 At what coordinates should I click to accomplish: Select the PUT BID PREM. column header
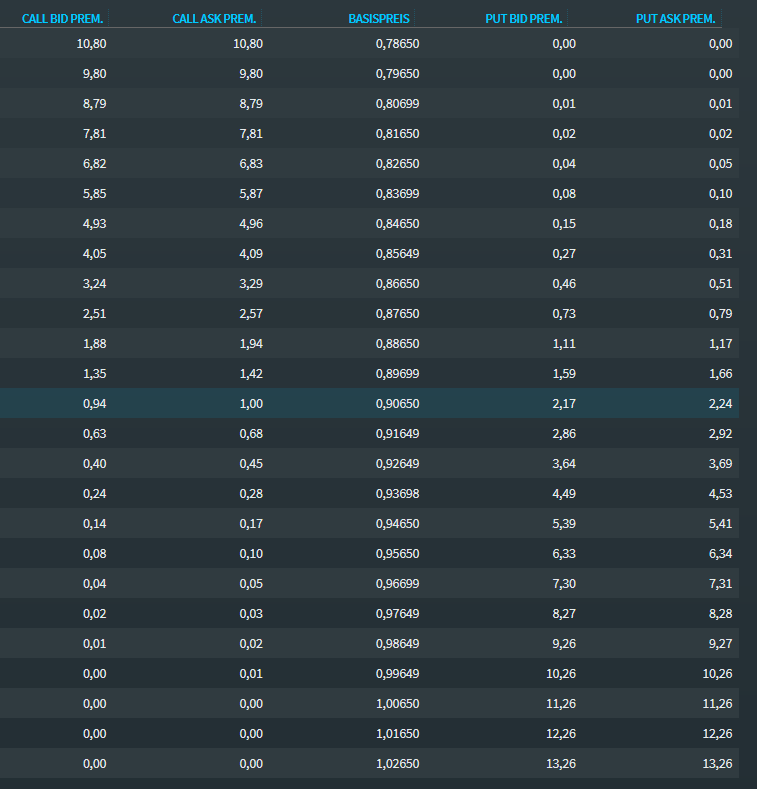pyautogui.click(x=530, y=19)
